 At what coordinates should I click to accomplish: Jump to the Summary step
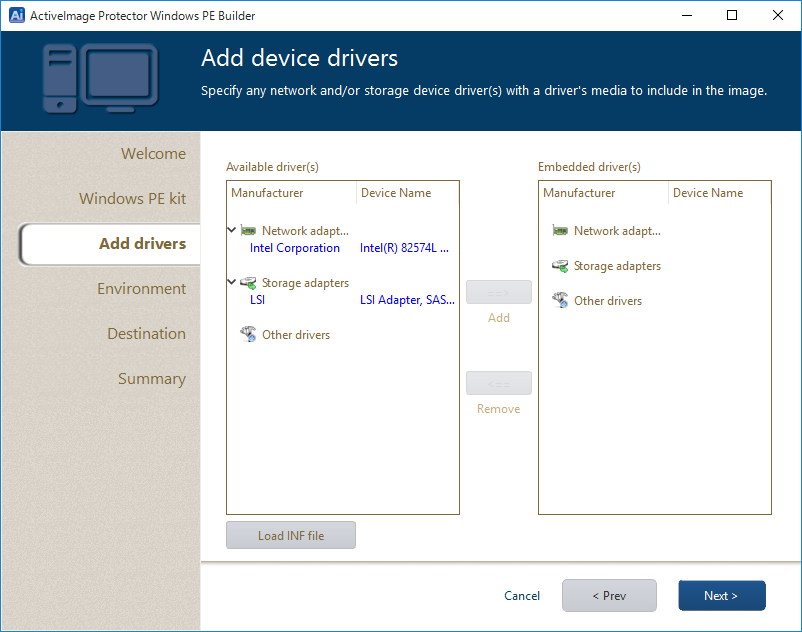151,379
